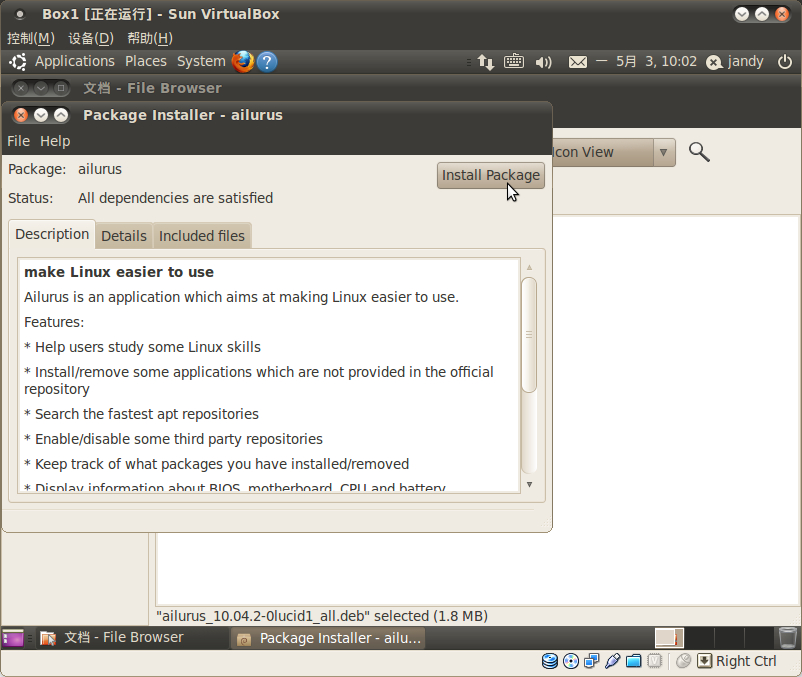The width and height of the screenshot is (802, 677).
Task: Click the "Search the fastest apt repositories" line
Action: click(x=142, y=414)
